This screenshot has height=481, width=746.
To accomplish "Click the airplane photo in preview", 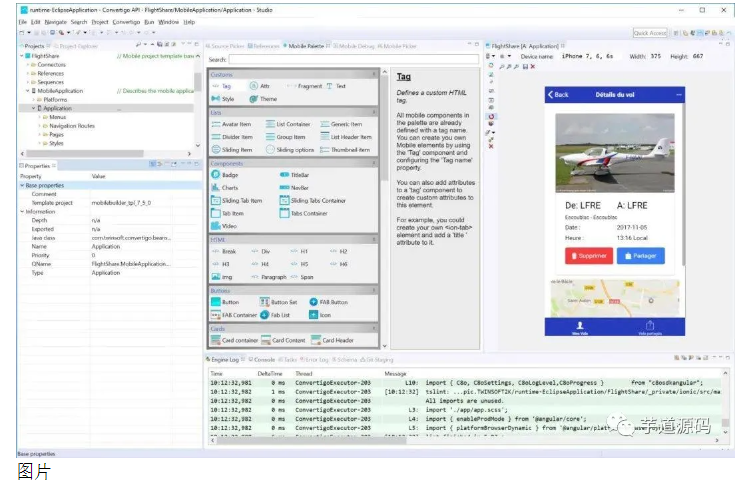I will tap(615, 153).
